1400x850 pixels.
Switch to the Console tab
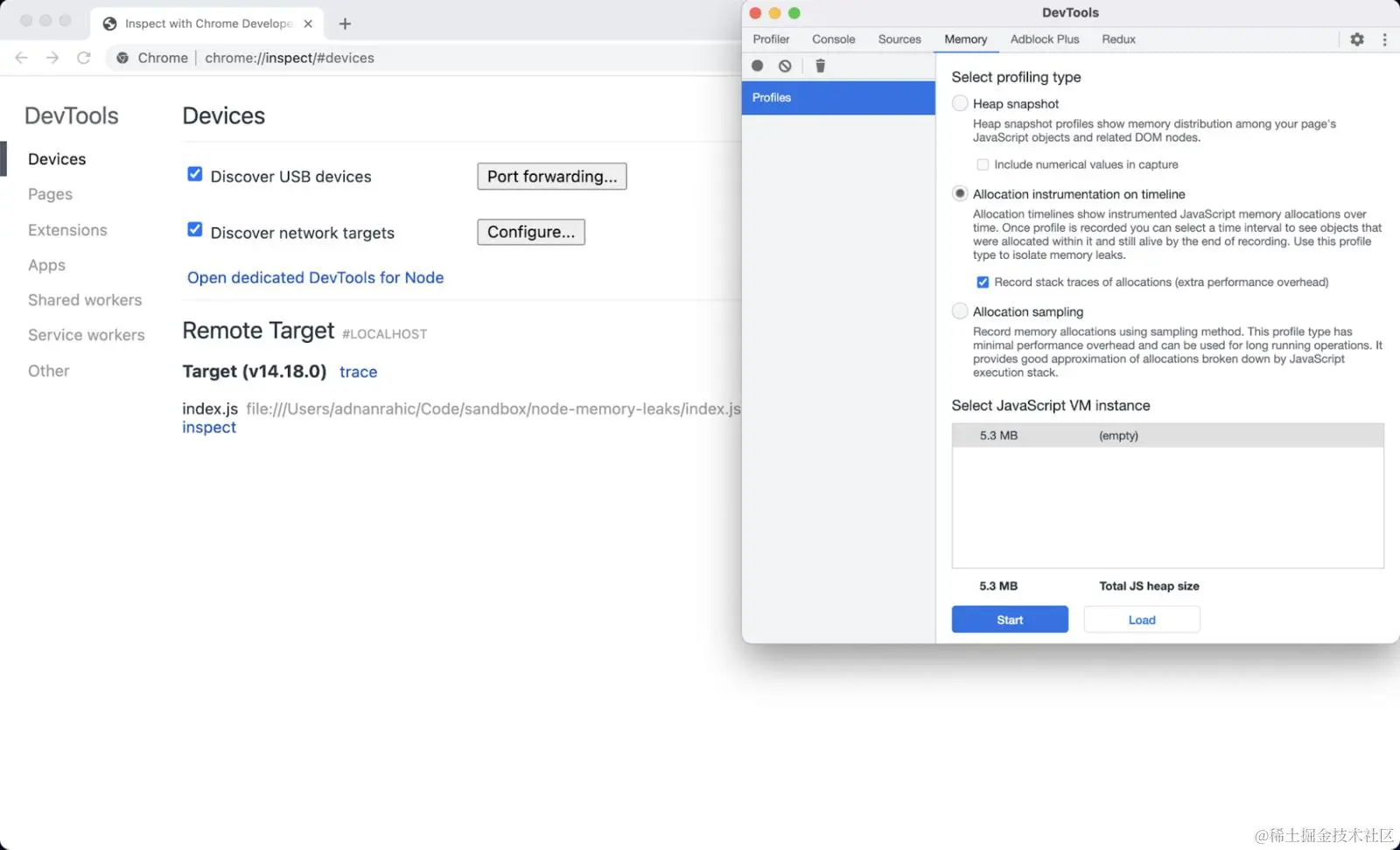tap(833, 39)
